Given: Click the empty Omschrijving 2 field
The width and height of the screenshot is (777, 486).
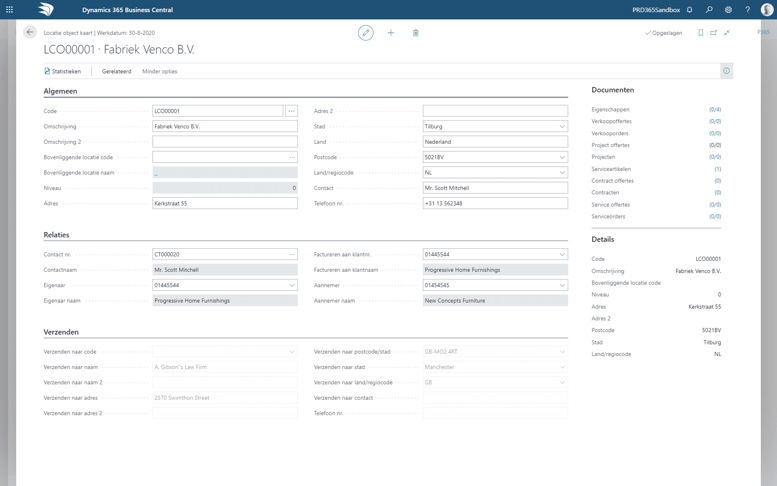Looking at the screenshot, I should pos(225,142).
